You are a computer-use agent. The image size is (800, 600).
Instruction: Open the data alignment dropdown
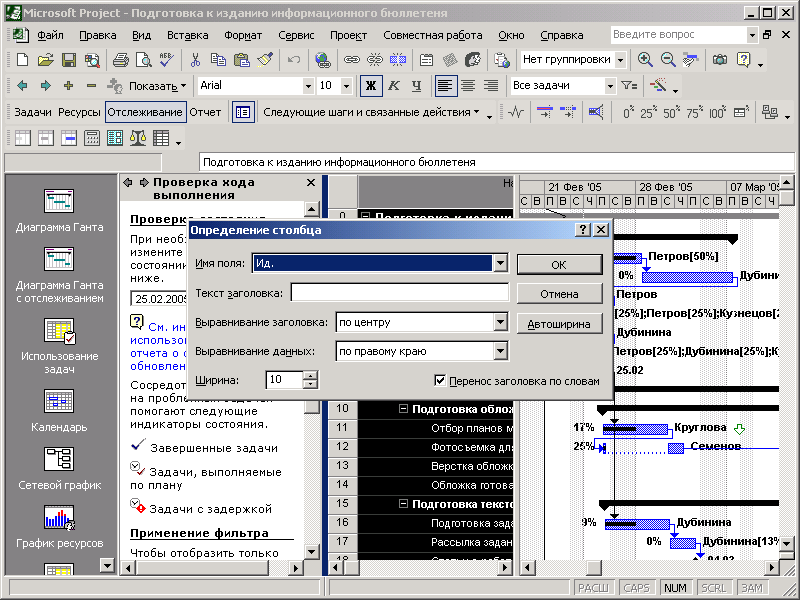501,351
